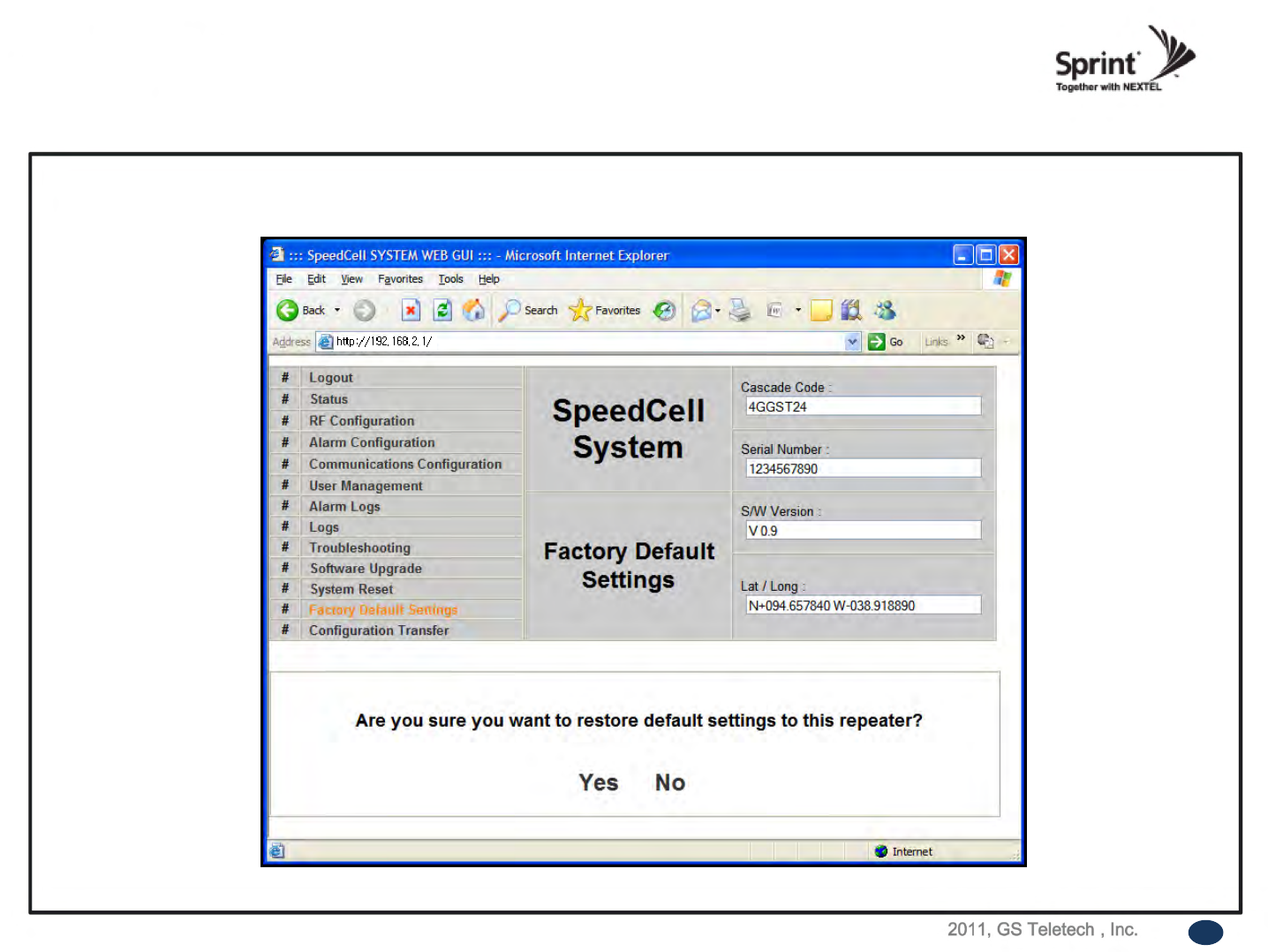Click the Cascade Code input field
This screenshot has height=952, width=1268.
tap(863, 406)
